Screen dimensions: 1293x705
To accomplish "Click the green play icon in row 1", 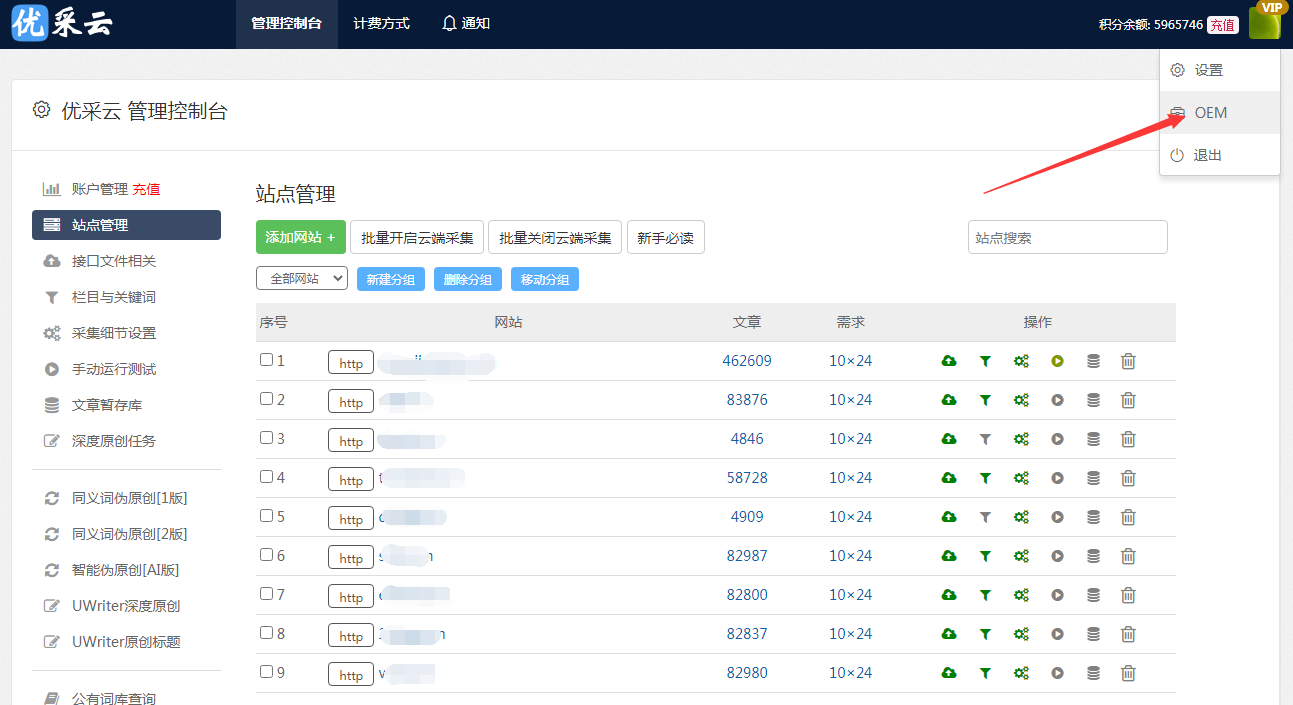I will pyautogui.click(x=1057, y=361).
